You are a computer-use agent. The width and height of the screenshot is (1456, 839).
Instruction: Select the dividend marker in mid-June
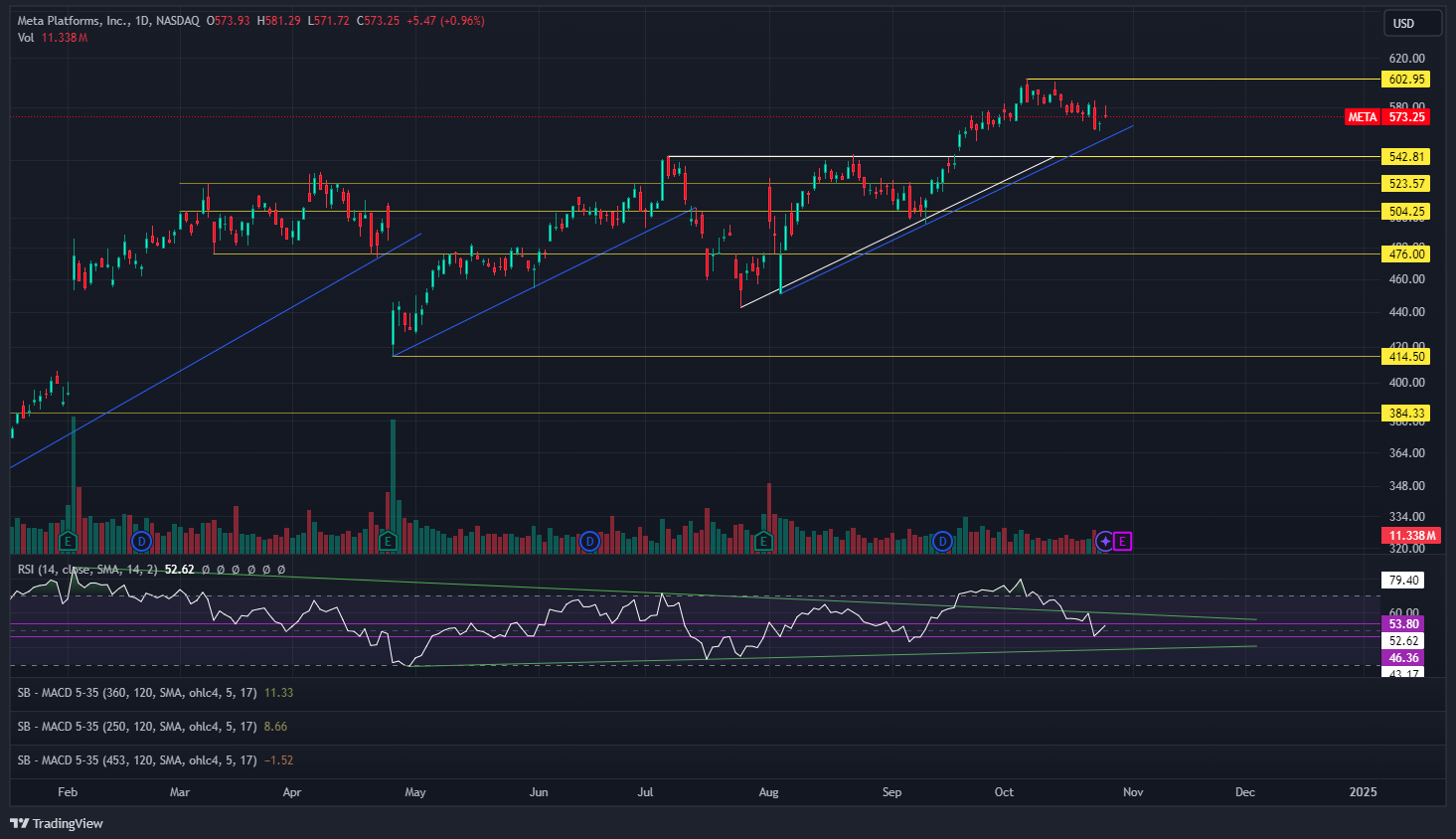(589, 542)
